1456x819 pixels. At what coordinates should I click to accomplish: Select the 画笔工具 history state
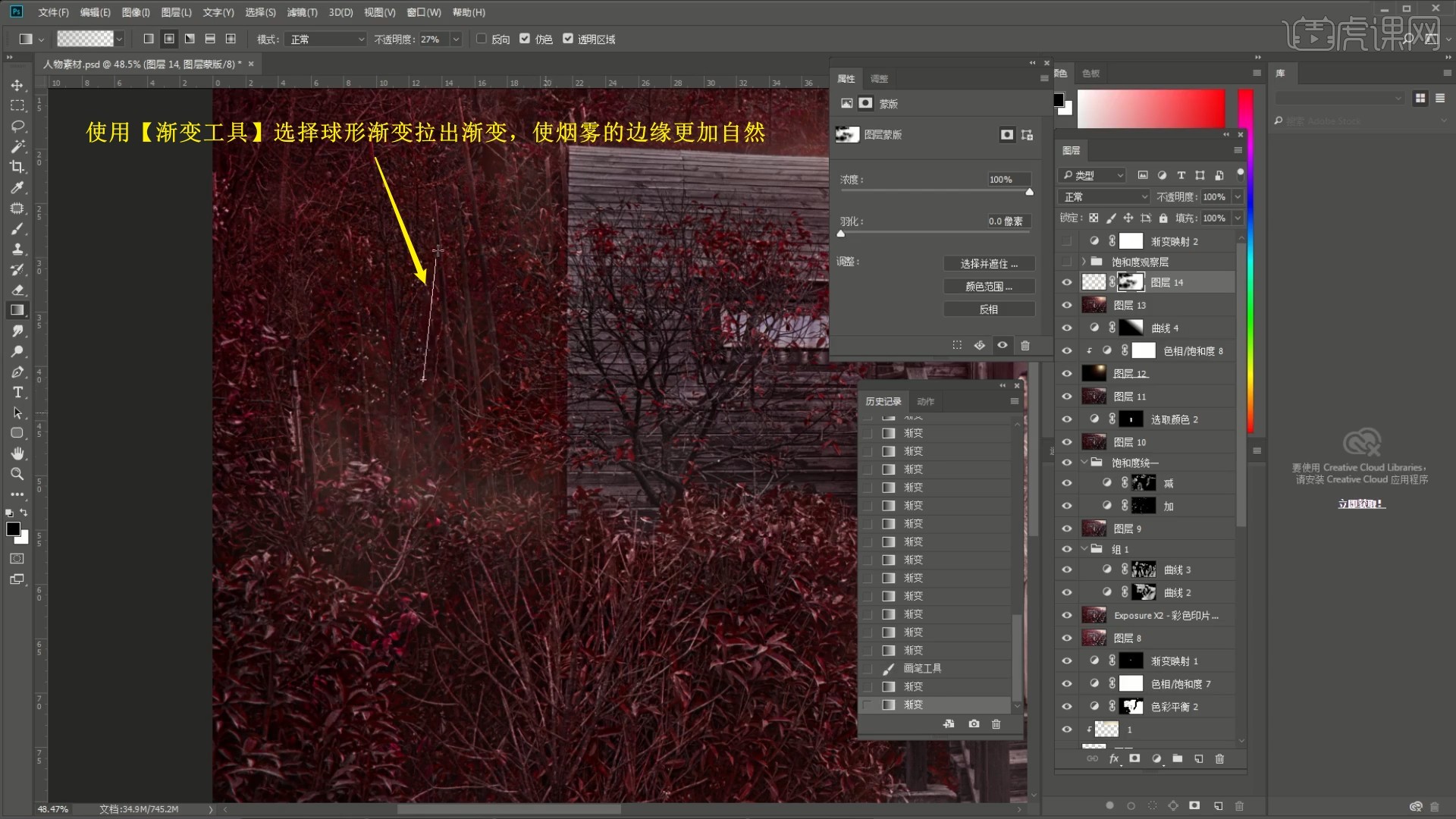pyautogui.click(x=922, y=668)
